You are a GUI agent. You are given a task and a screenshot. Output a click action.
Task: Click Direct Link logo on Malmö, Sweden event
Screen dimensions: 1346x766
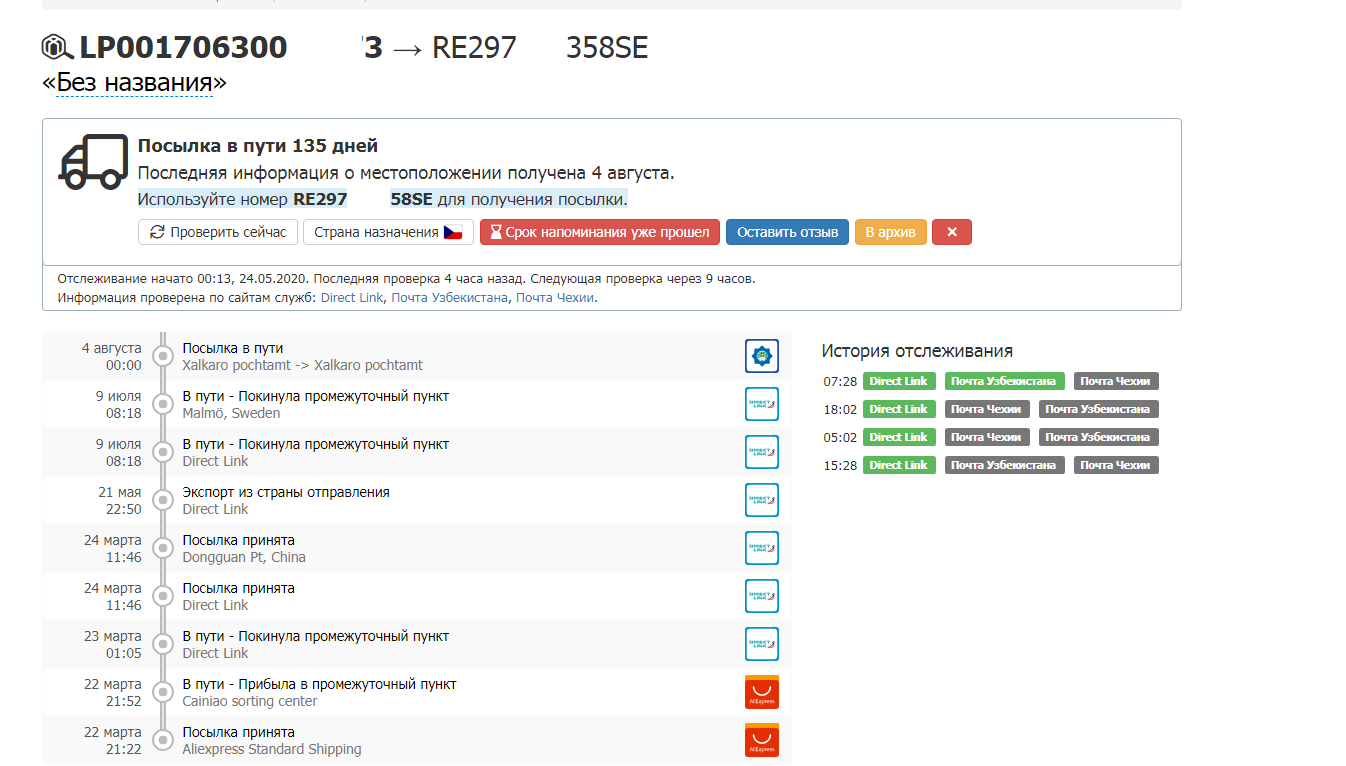click(x=761, y=404)
